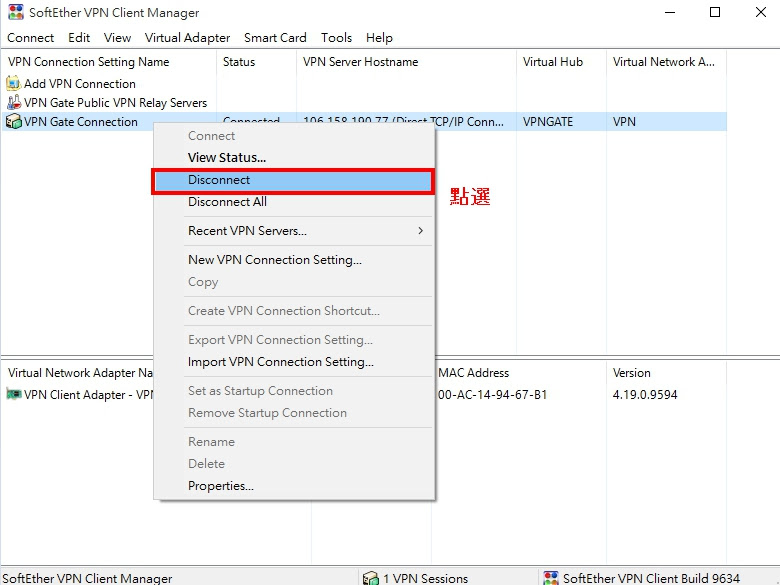The image size is (780, 585).
Task: Click the Add VPN Connection icon
Action: tap(13, 83)
